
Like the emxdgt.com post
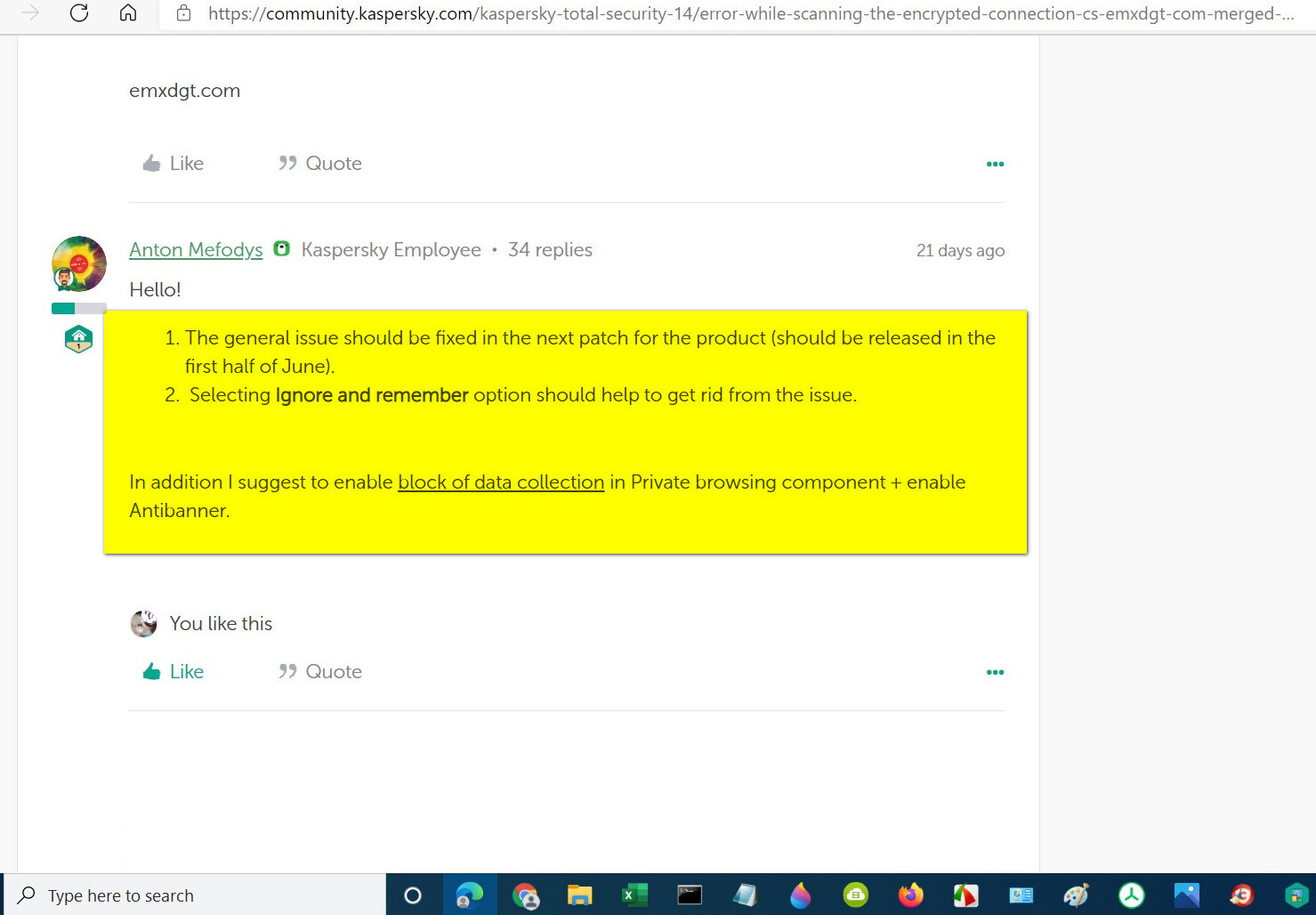pyautogui.click(x=174, y=164)
